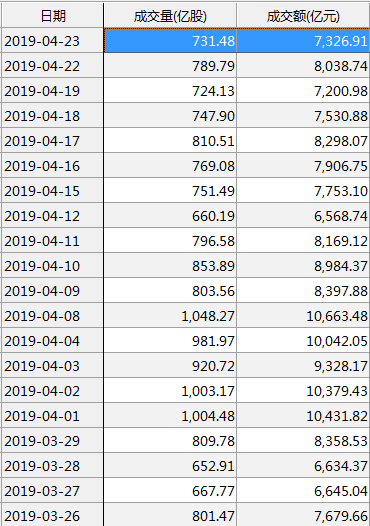This screenshot has height=526, width=370.
Task: Select the date cell 2019-04-23
Action: click(52, 41)
